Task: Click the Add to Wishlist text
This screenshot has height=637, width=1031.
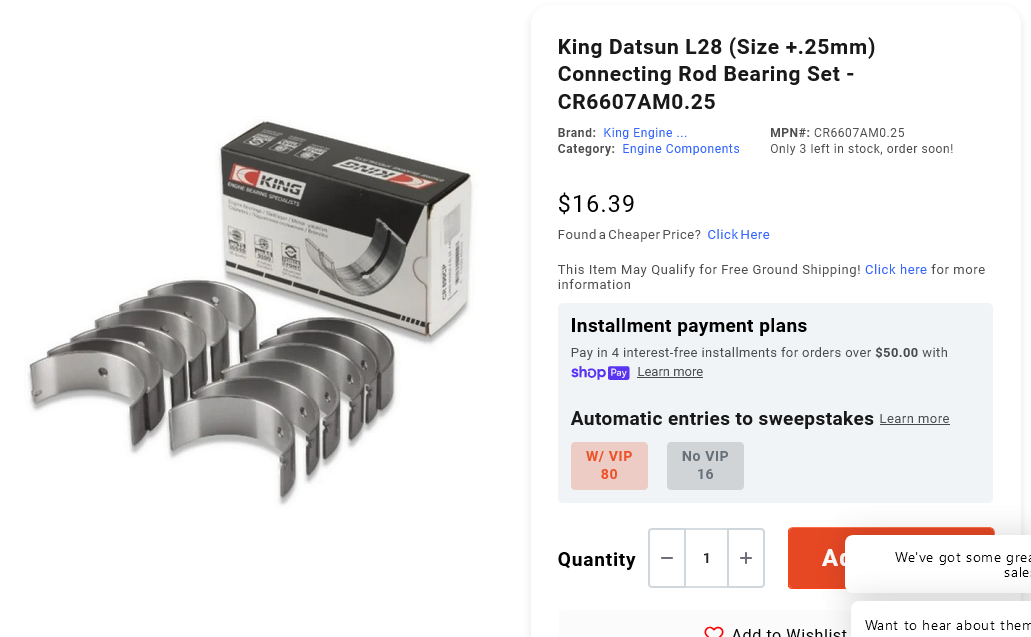Action: point(789,632)
